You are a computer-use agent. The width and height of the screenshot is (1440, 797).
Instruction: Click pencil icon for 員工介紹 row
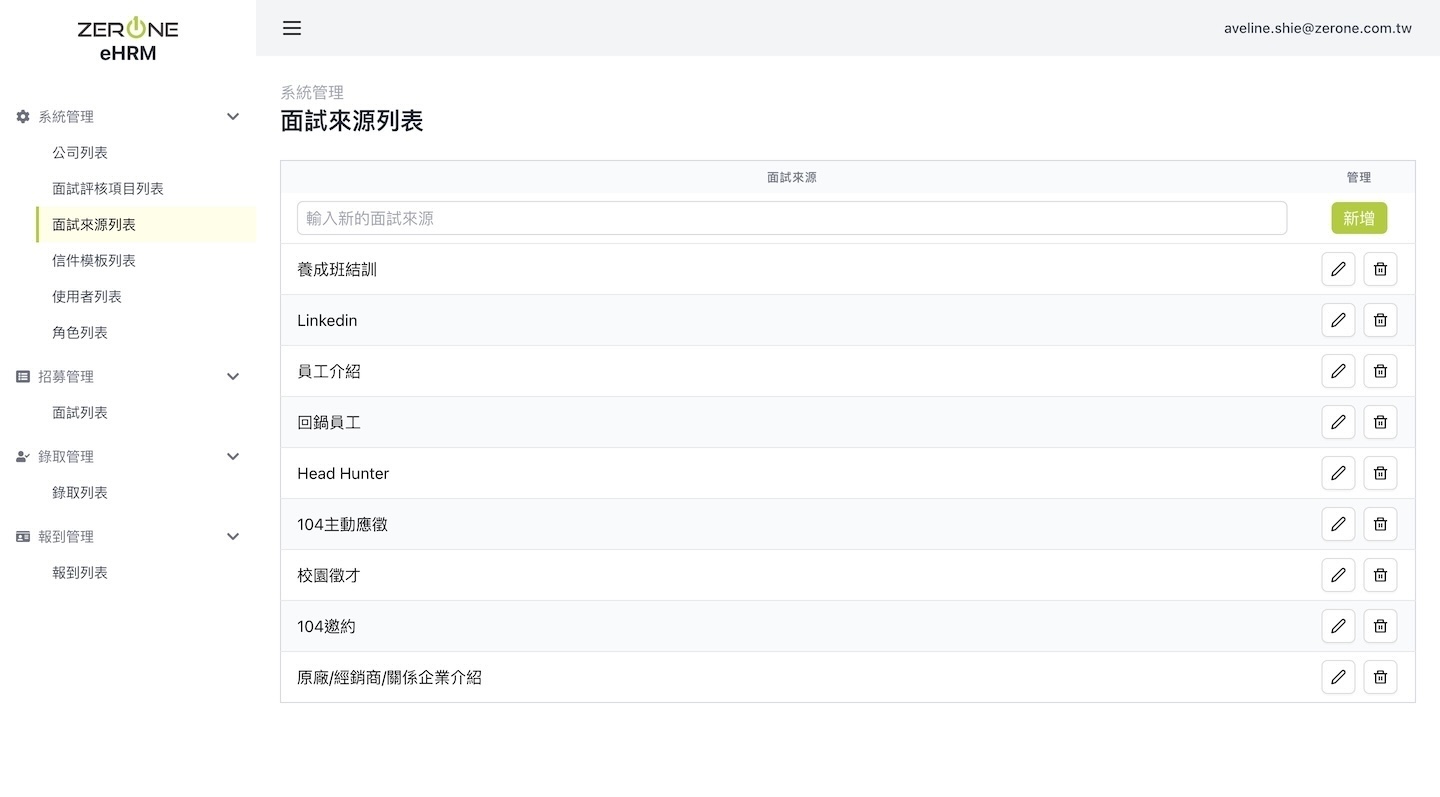pyautogui.click(x=1338, y=371)
